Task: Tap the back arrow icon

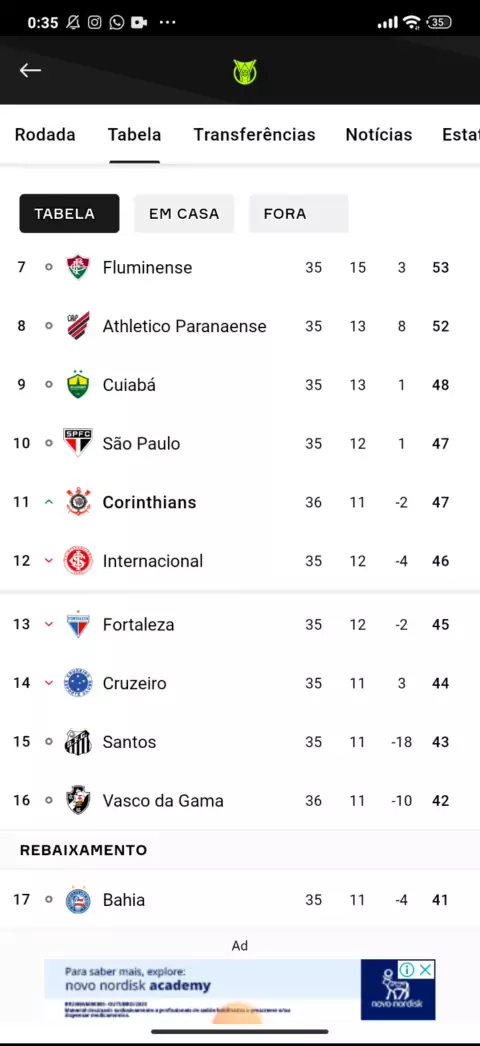Action: pos(30,70)
